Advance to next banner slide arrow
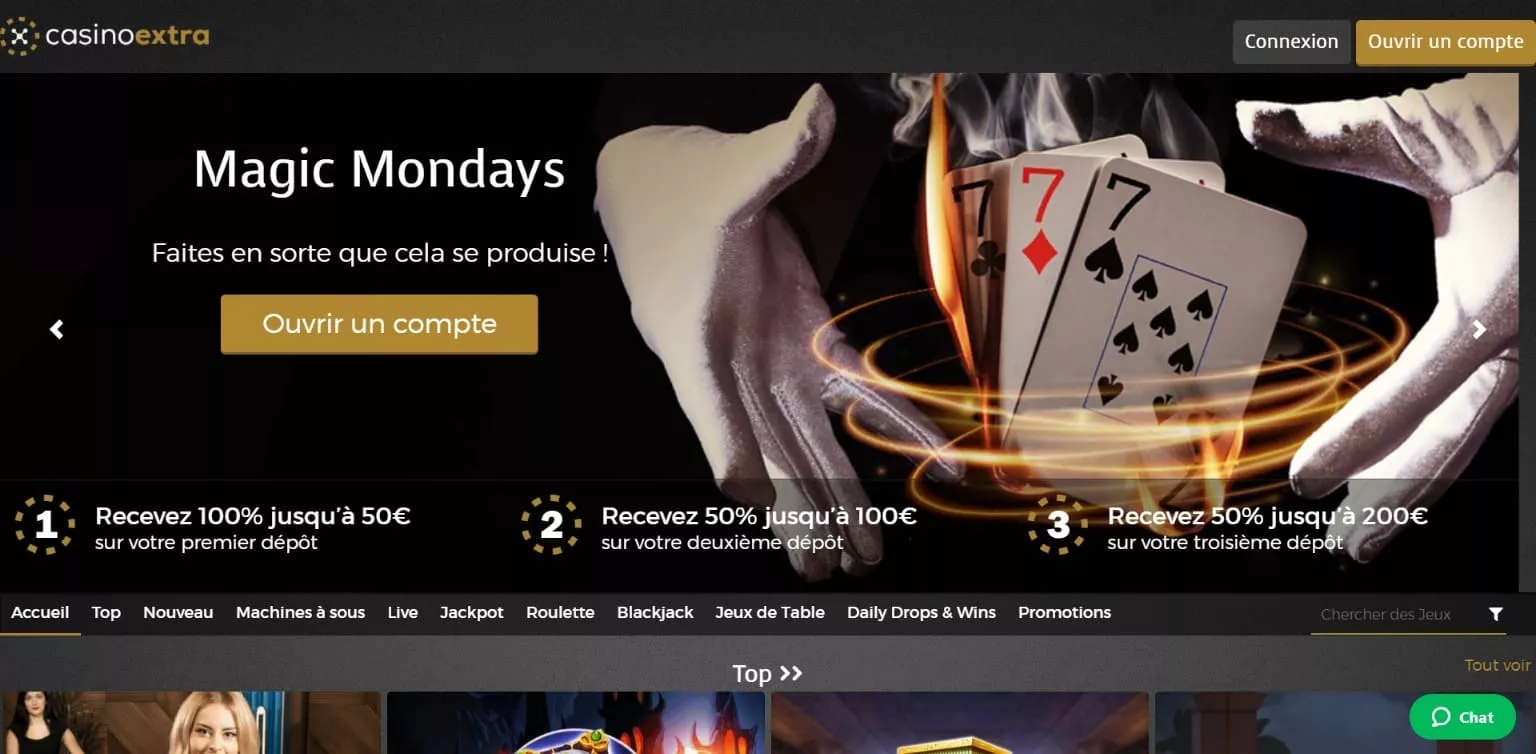1536x754 pixels. click(x=1480, y=329)
